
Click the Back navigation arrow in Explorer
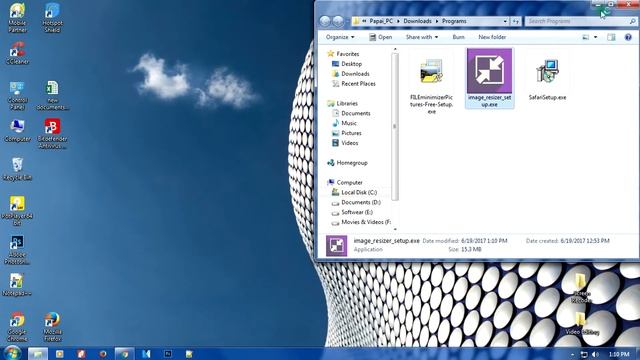[x=325, y=21]
